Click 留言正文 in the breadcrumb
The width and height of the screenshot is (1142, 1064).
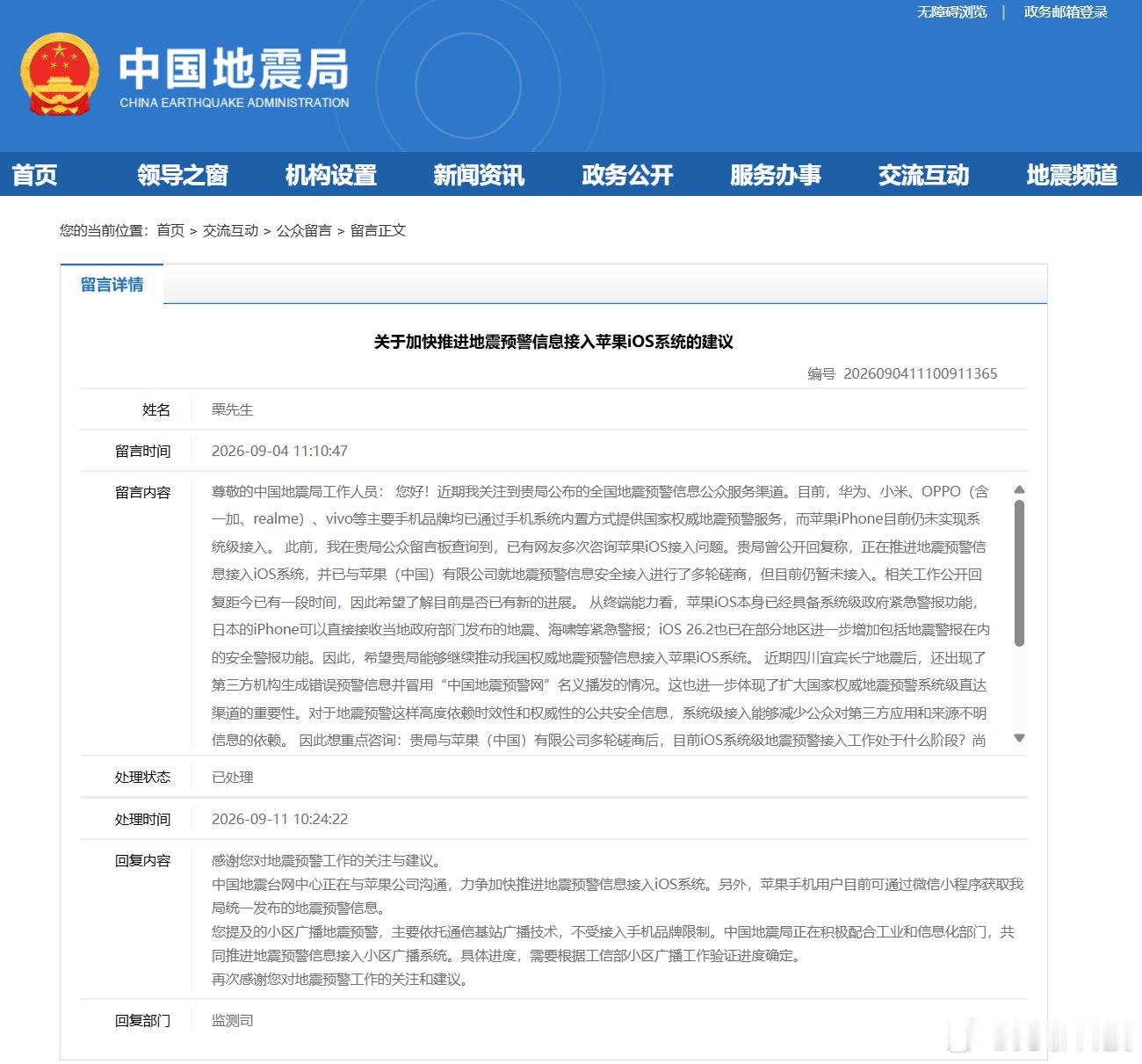coord(378,230)
